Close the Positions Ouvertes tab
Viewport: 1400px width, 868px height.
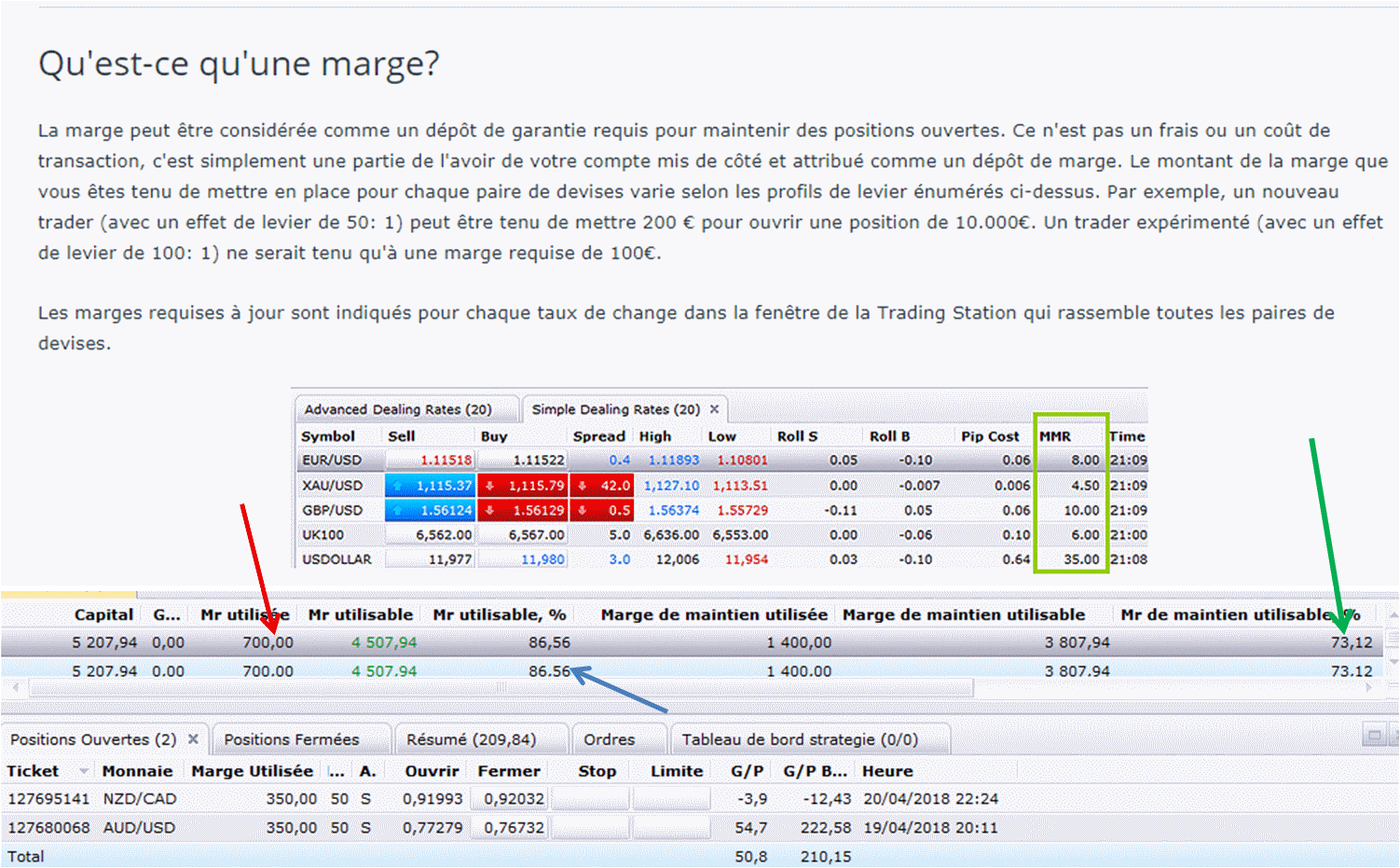point(193,739)
